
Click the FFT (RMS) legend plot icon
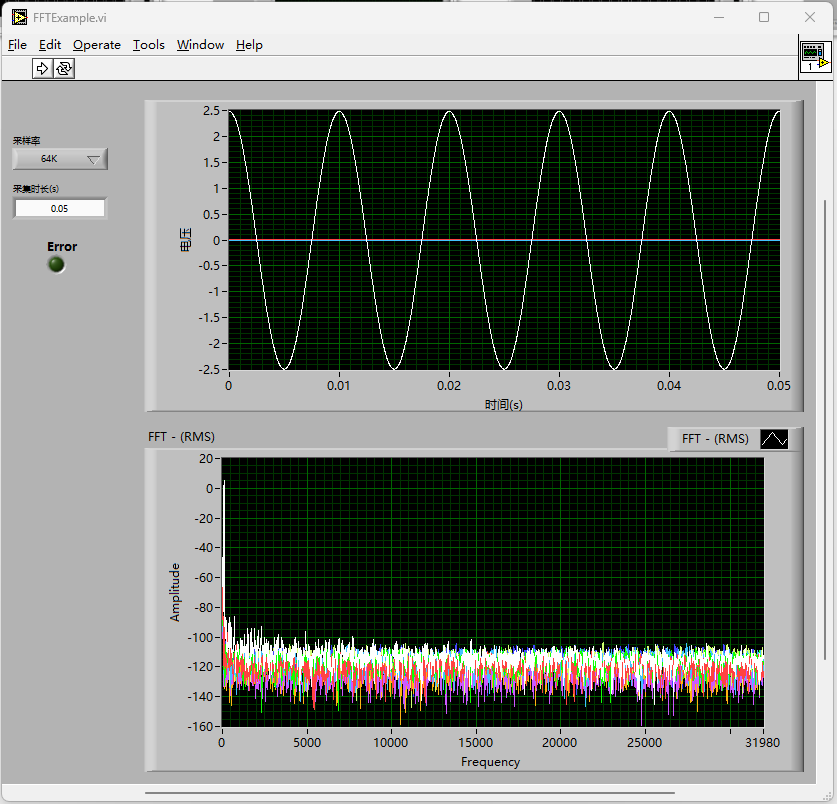(x=774, y=439)
